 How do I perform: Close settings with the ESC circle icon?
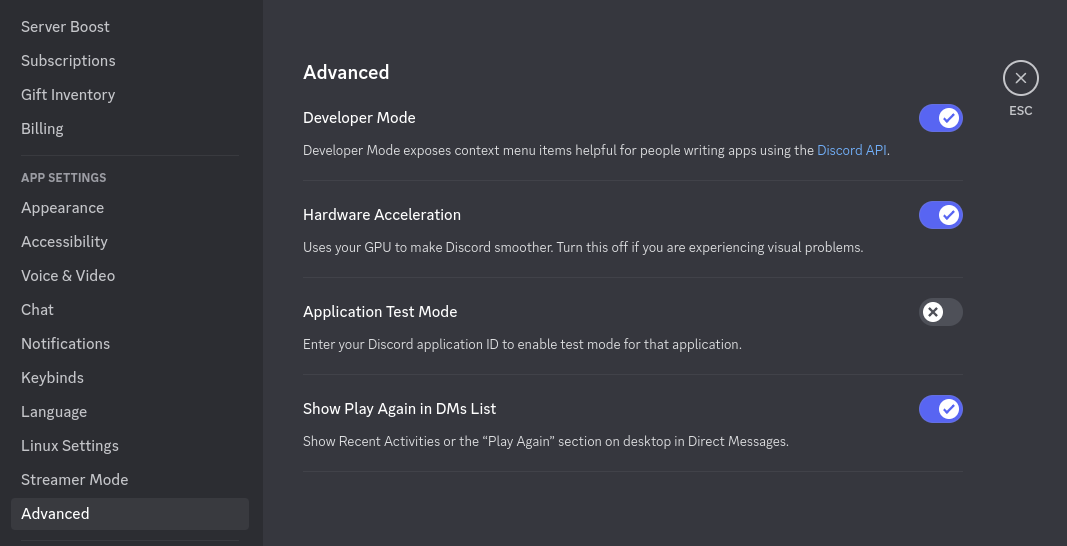click(1020, 78)
